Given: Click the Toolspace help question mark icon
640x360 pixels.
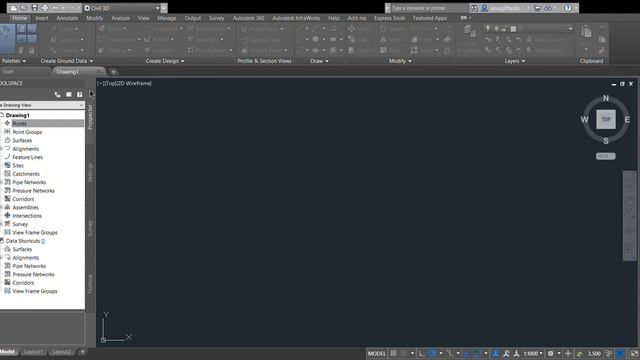Looking at the screenshot, I should coord(80,94).
